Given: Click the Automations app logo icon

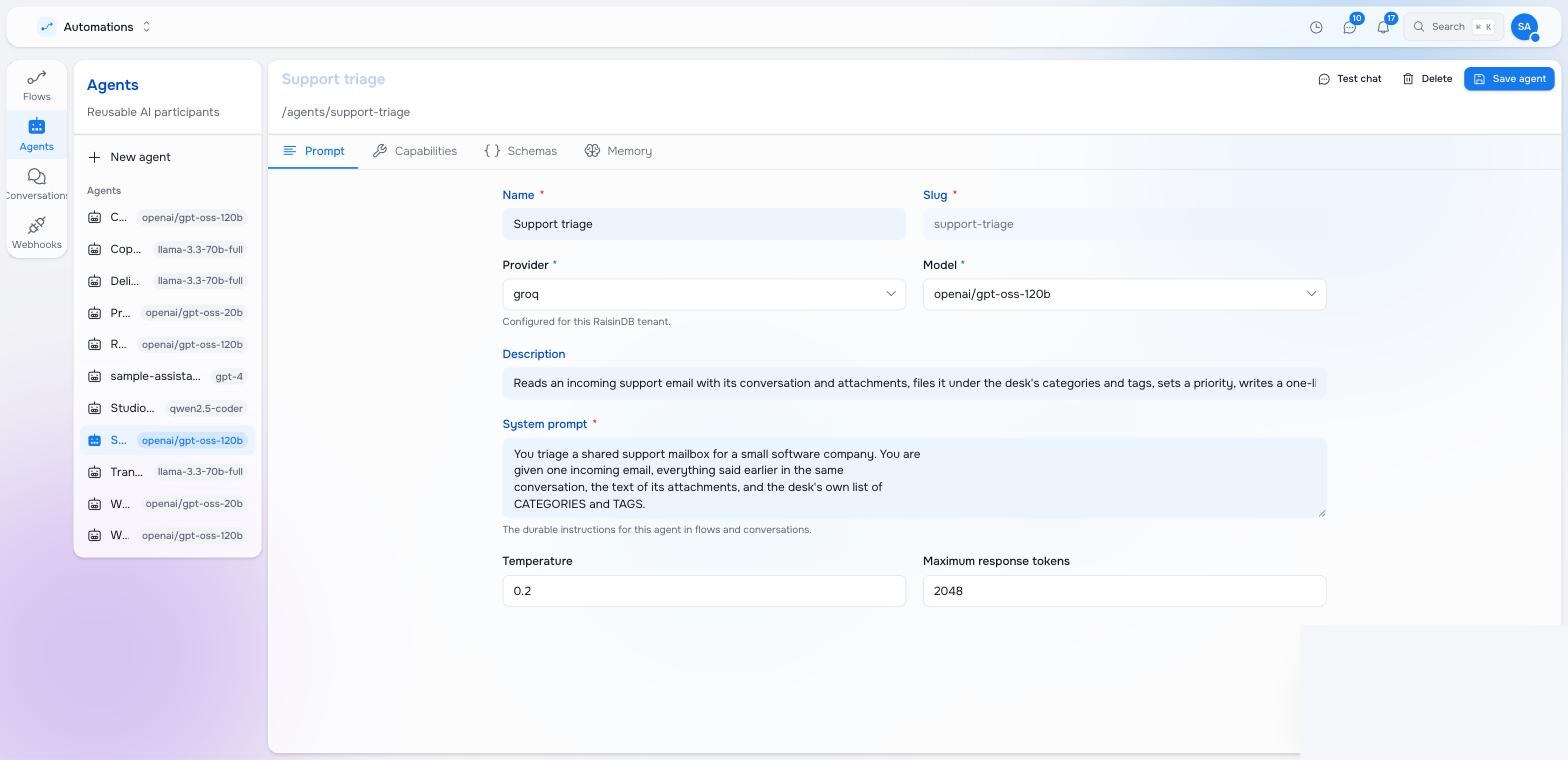Looking at the screenshot, I should point(46,27).
